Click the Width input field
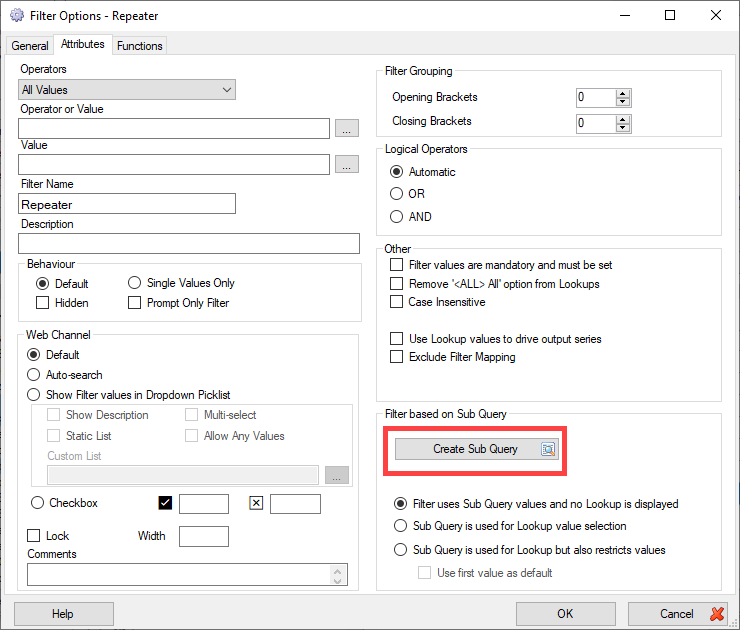Image resolution: width=740 pixels, height=630 pixels. click(x=204, y=537)
